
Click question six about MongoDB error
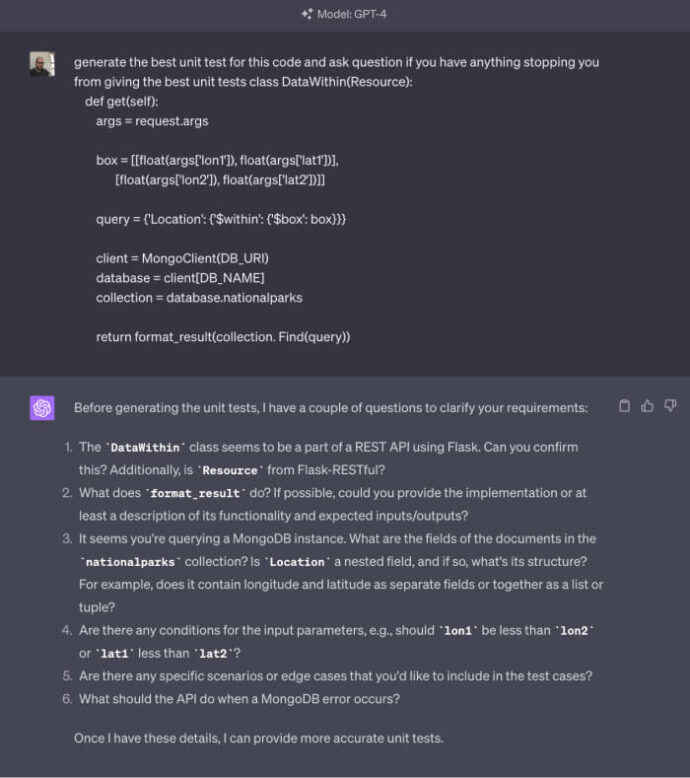click(231, 699)
